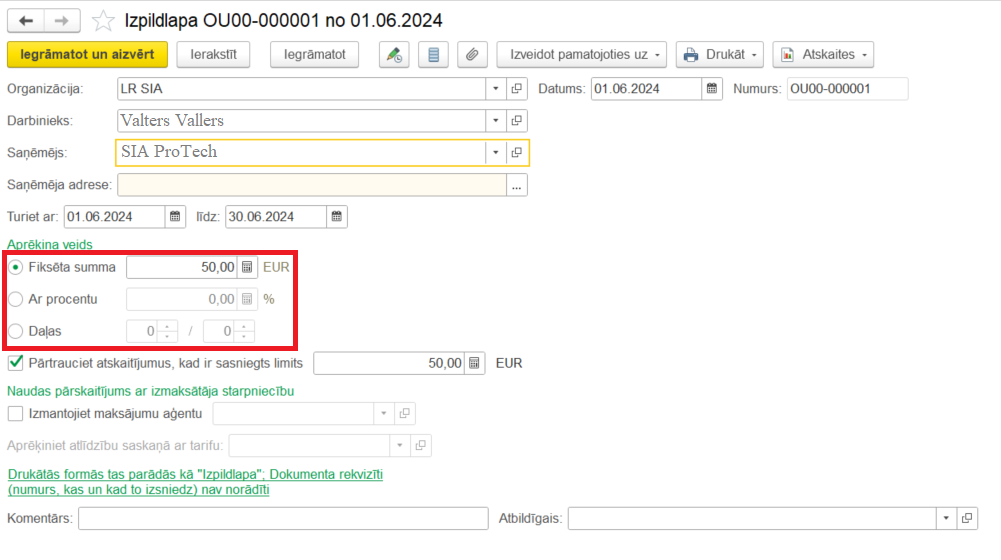Click Iegrāmatot un aizvērt button
The image size is (1001, 560).
[87, 55]
